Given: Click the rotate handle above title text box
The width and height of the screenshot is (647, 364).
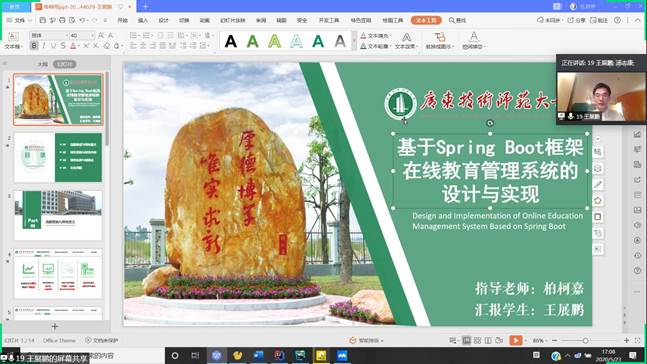Looking at the screenshot, I should 490,123.
